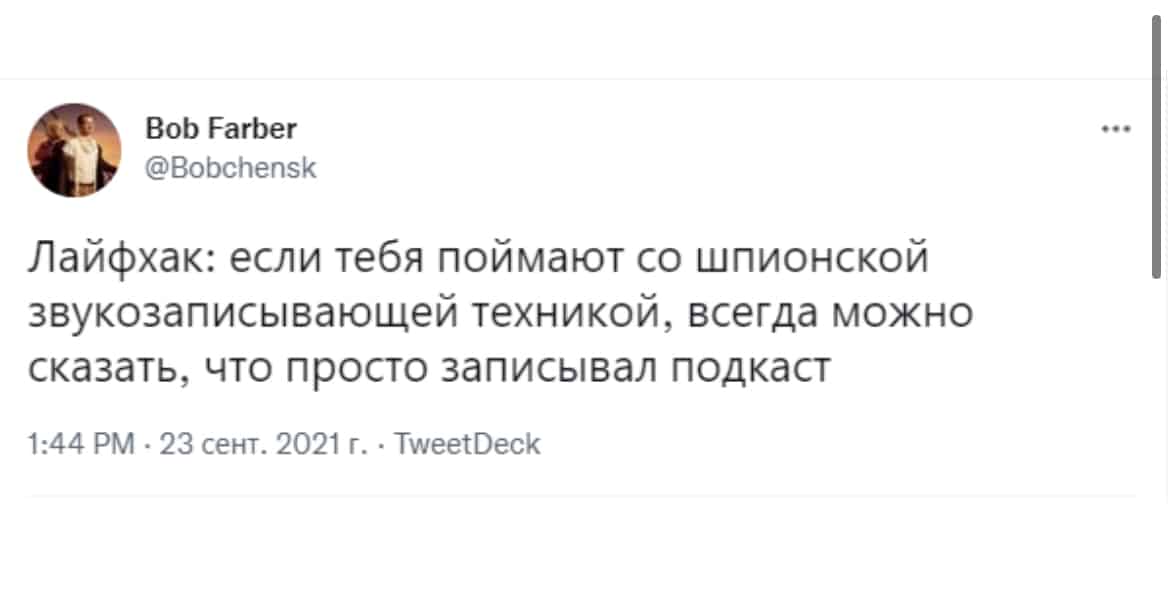Click Bob Farber's profile avatar picture
Image resolution: width=1170 pixels, height=591 pixels.
pos(74,150)
